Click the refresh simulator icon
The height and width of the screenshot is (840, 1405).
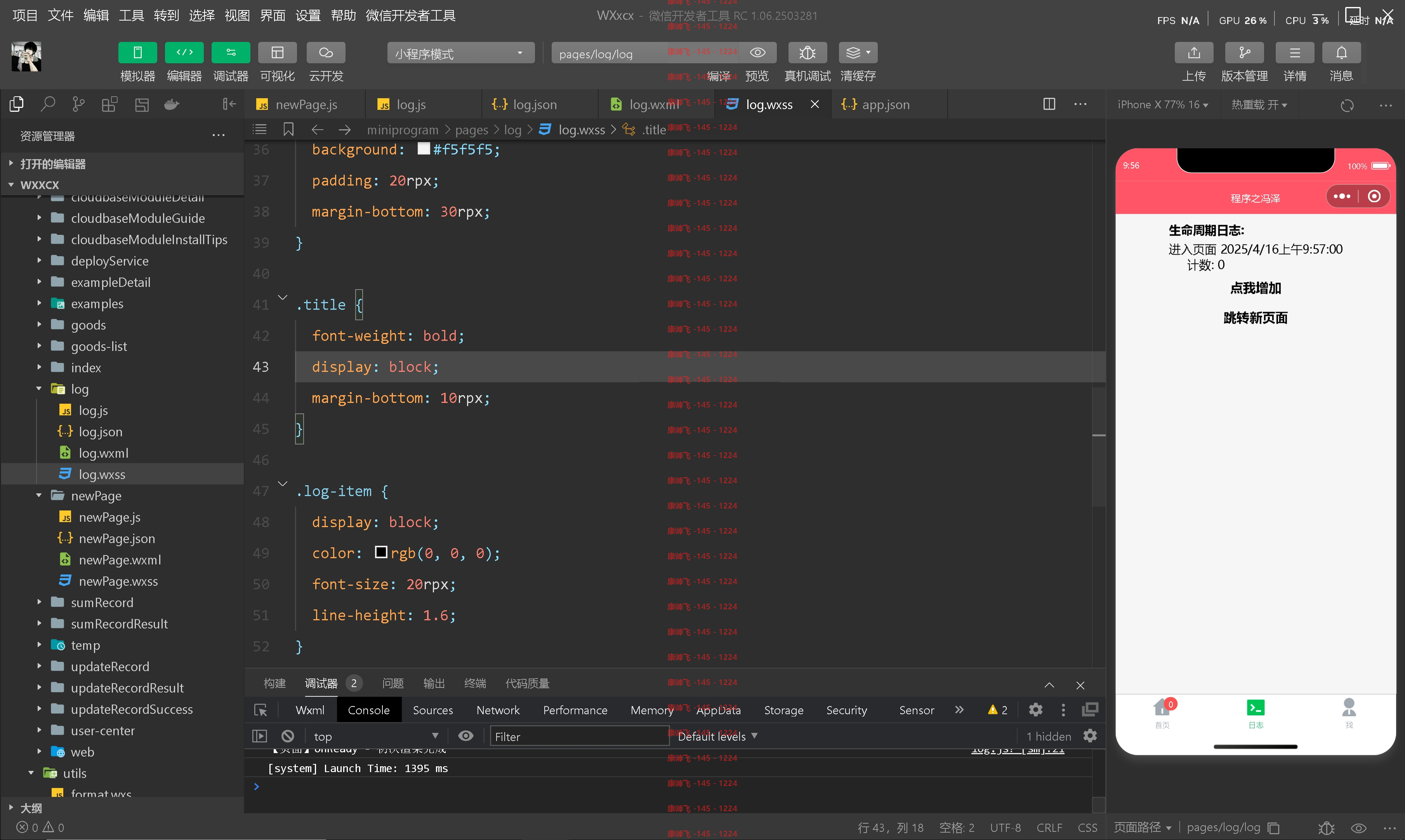click(1347, 105)
